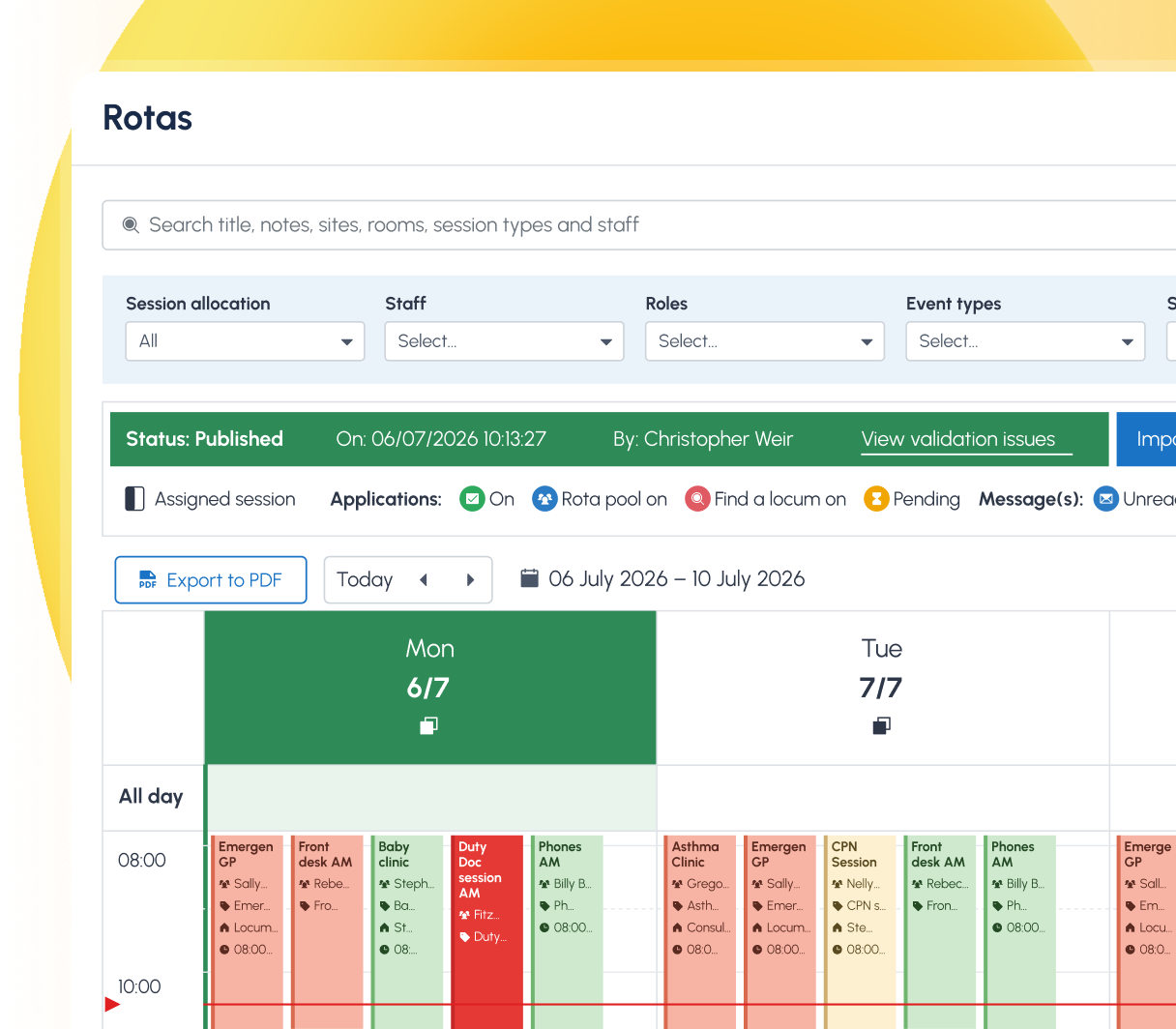Image resolution: width=1176 pixels, height=1029 pixels.
Task: Click Grego... staff name in Asthma Clinic
Action: (x=708, y=884)
